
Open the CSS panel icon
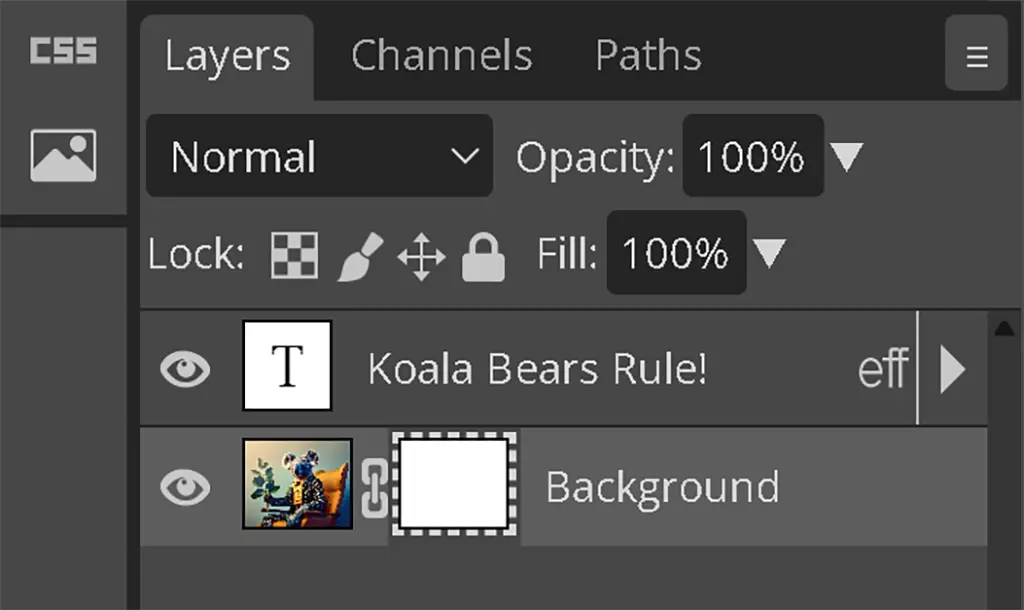(x=63, y=51)
